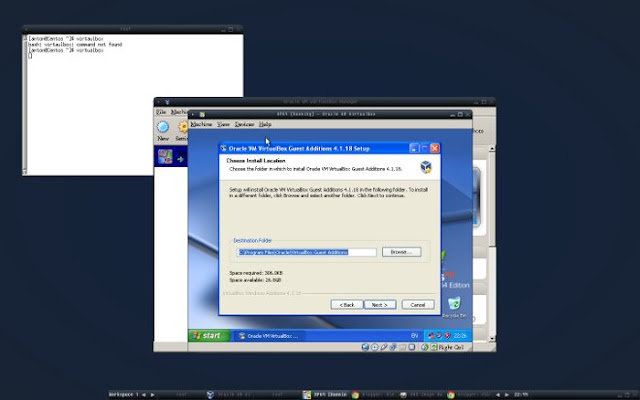Click New VM icon in VirtualBox Manager
Image resolution: width=640 pixels, height=400 pixels.
pos(163,127)
